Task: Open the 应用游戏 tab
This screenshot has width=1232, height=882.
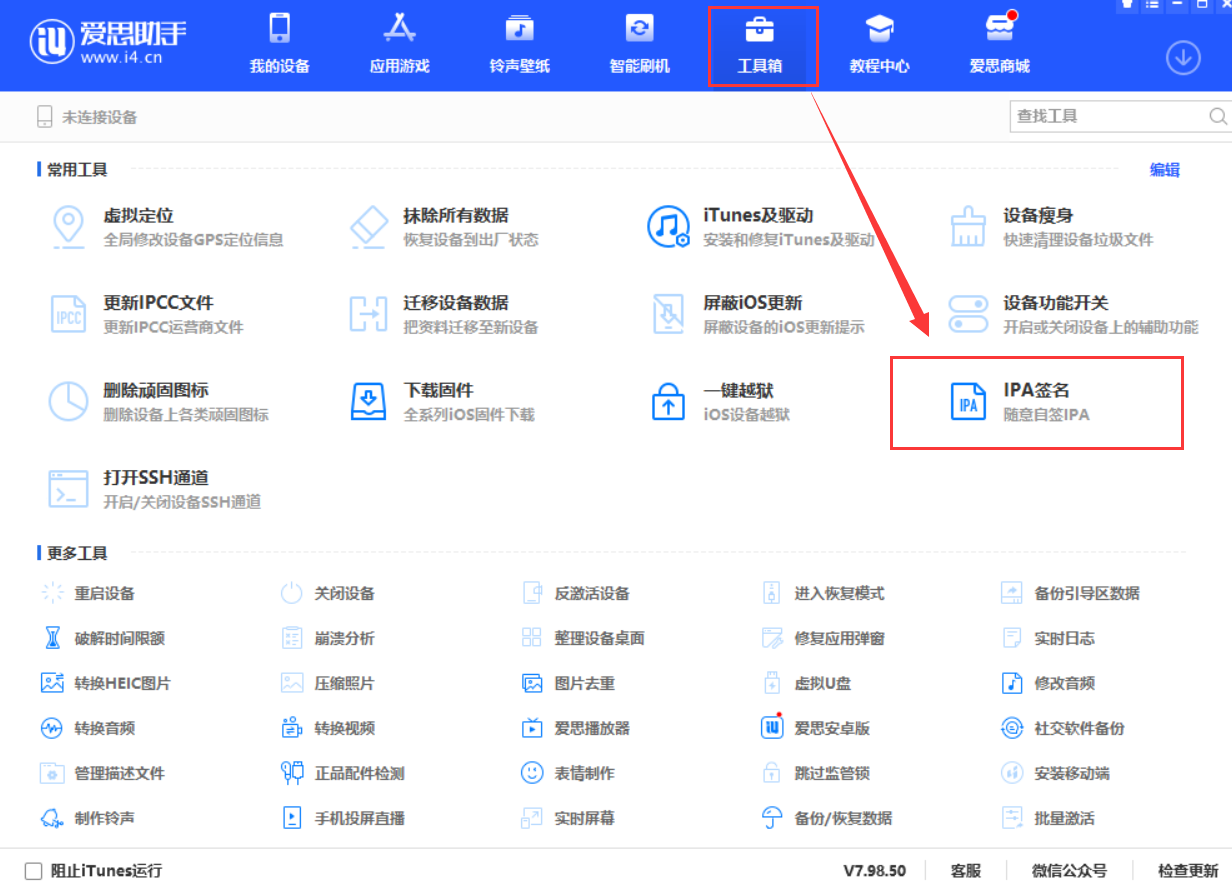Action: [x=399, y=45]
